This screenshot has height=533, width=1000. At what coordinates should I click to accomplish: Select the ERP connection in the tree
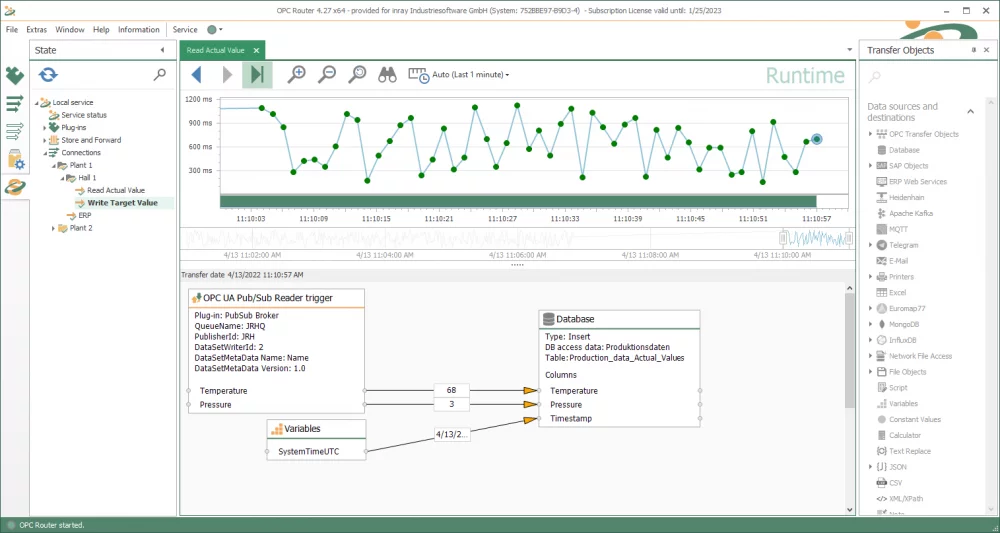click(84, 215)
